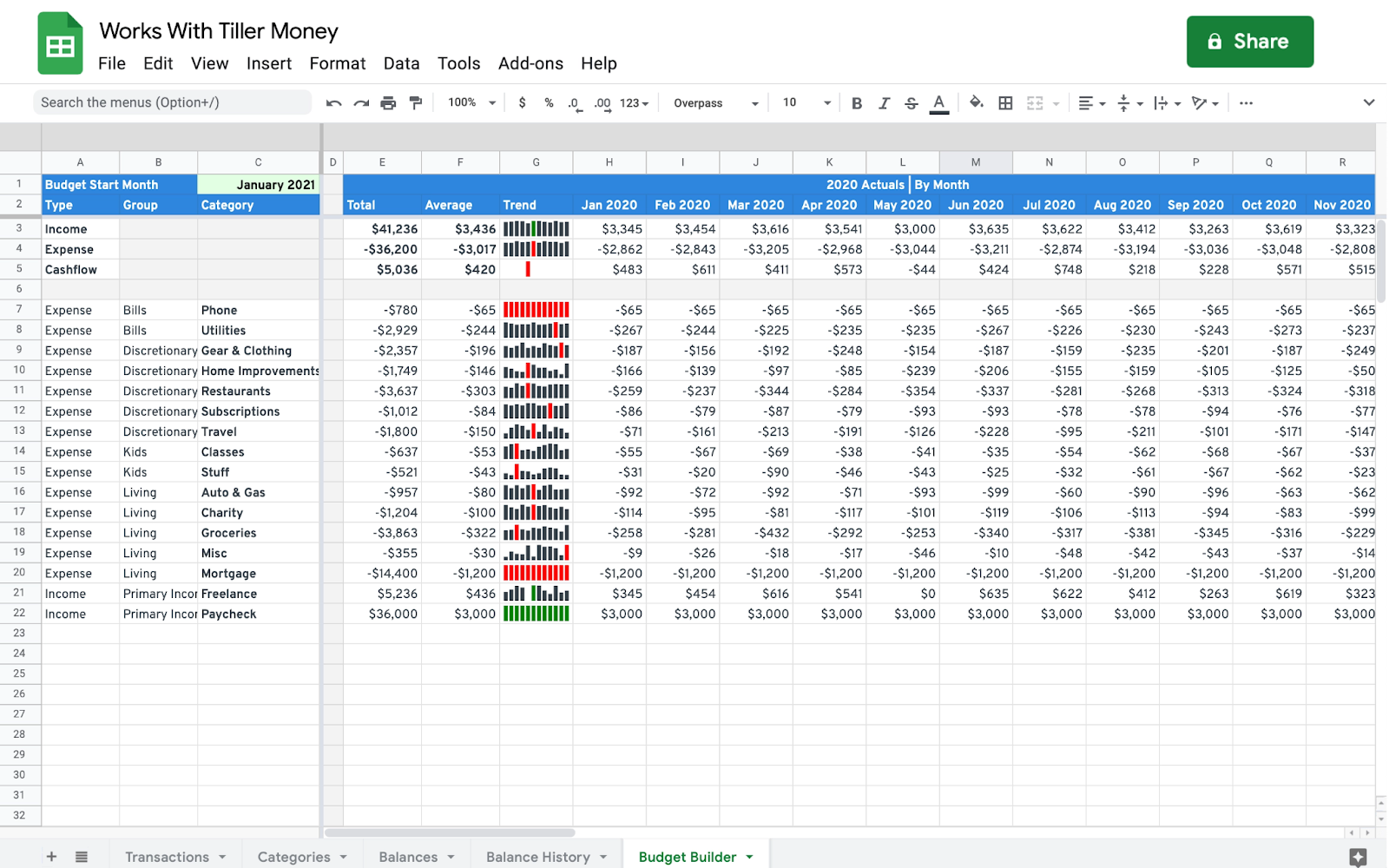The image size is (1389, 868).
Task: Switch to the Balance History tab
Action: (x=537, y=857)
